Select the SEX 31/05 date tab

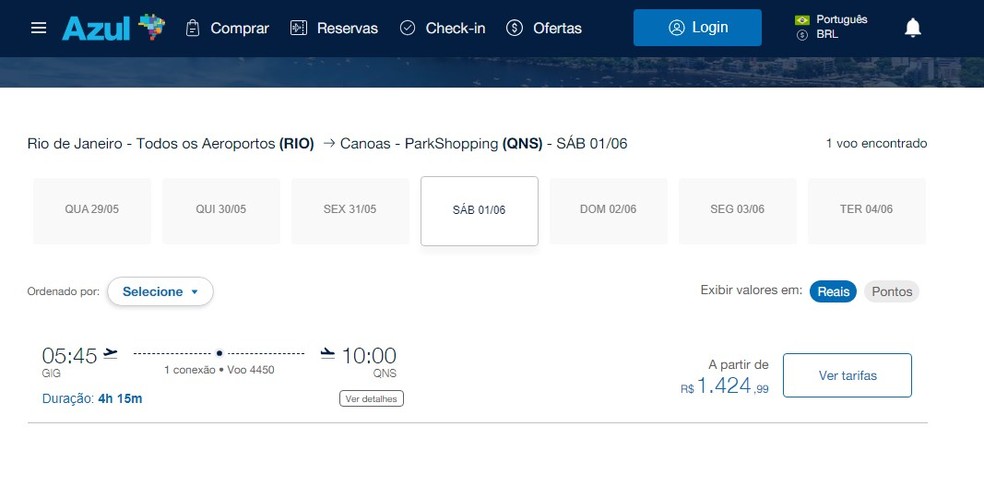point(350,210)
